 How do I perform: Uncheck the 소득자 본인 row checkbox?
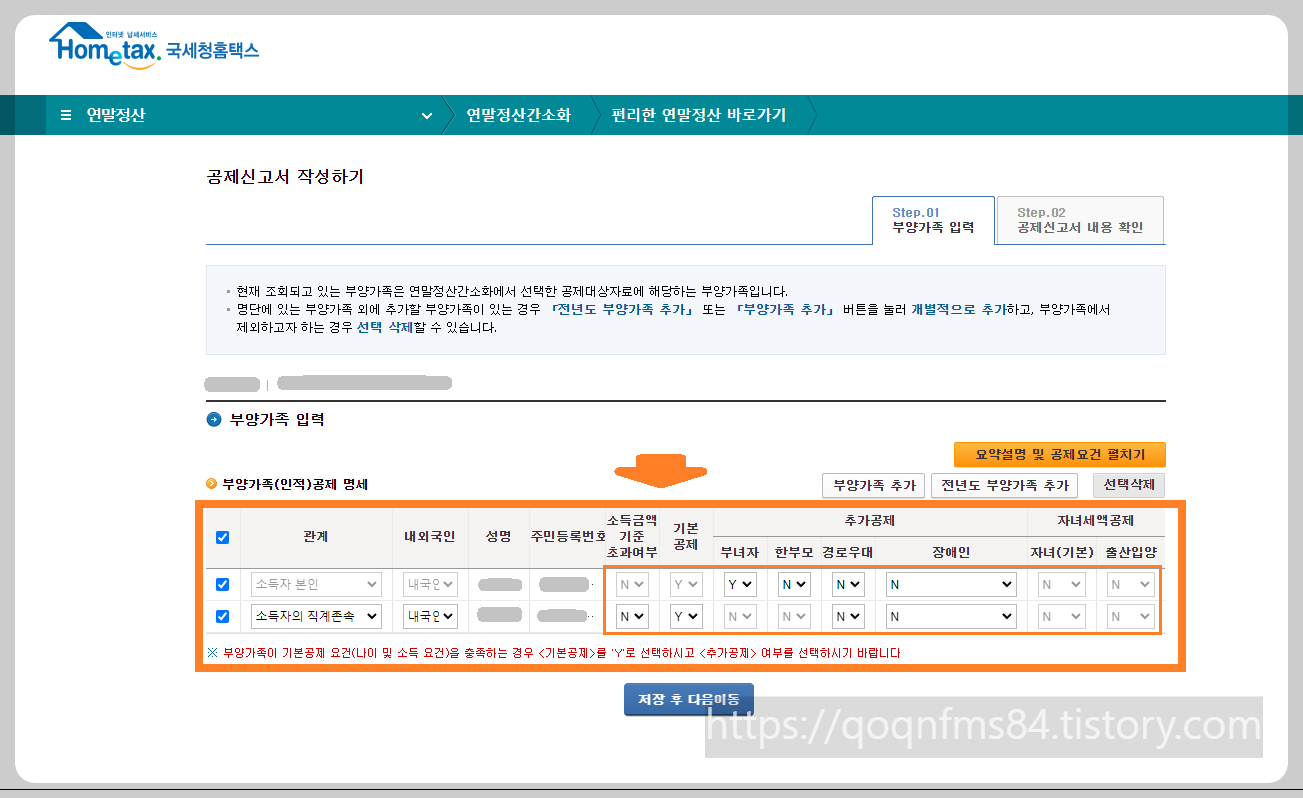(x=222, y=584)
